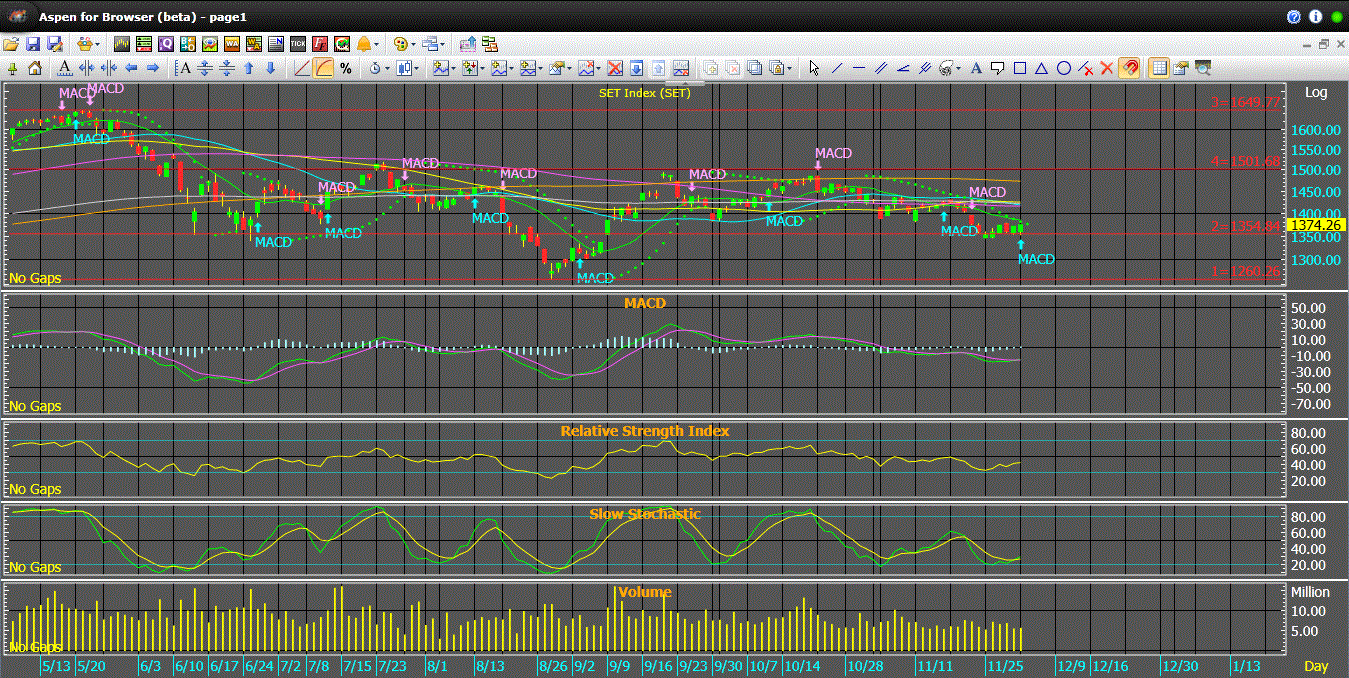Image resolution: width=1349 pixels, height=678 pixels.
Task: Click the home icon in chart toolbar
Action: click(35, 68)
